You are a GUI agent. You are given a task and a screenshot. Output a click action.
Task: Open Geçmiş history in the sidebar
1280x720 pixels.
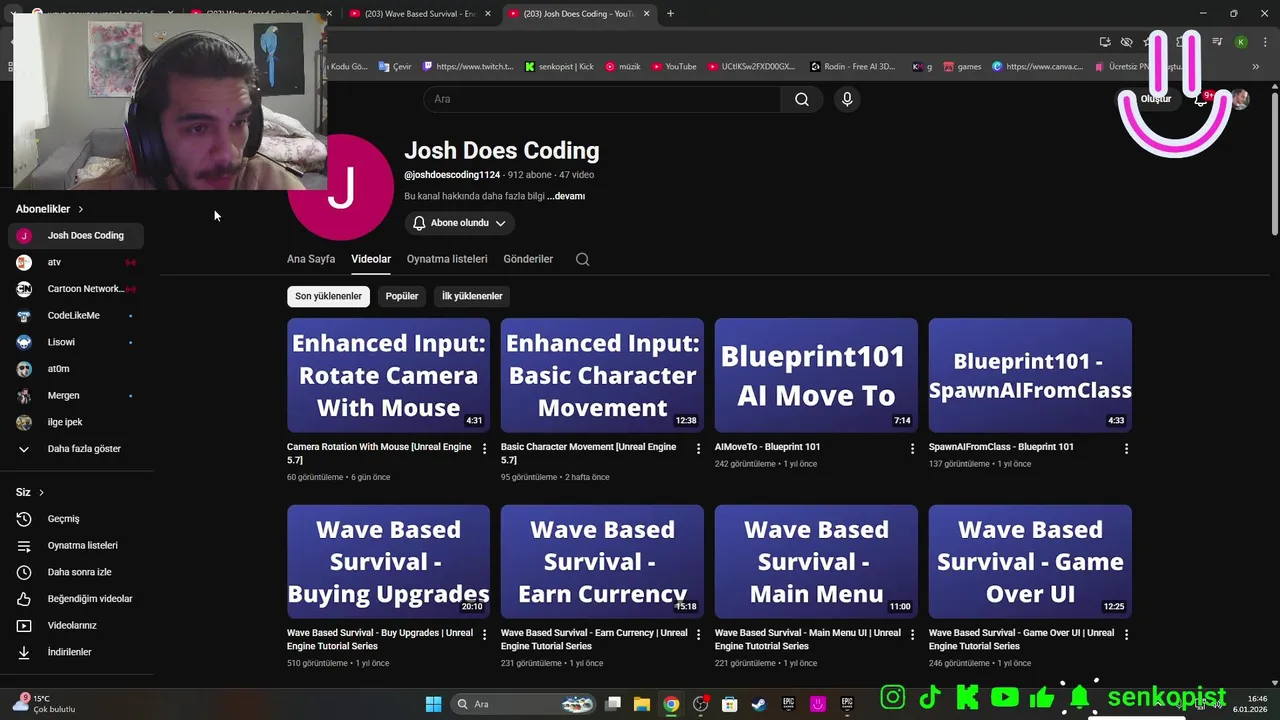click(x=76, y=519)
